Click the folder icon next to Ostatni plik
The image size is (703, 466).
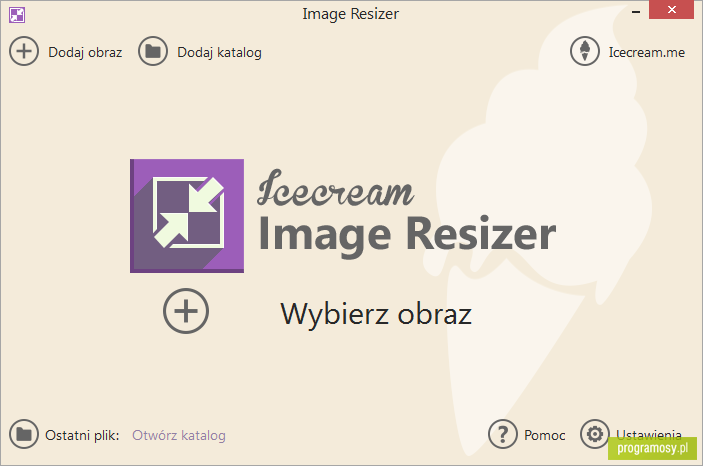[24, 434]
